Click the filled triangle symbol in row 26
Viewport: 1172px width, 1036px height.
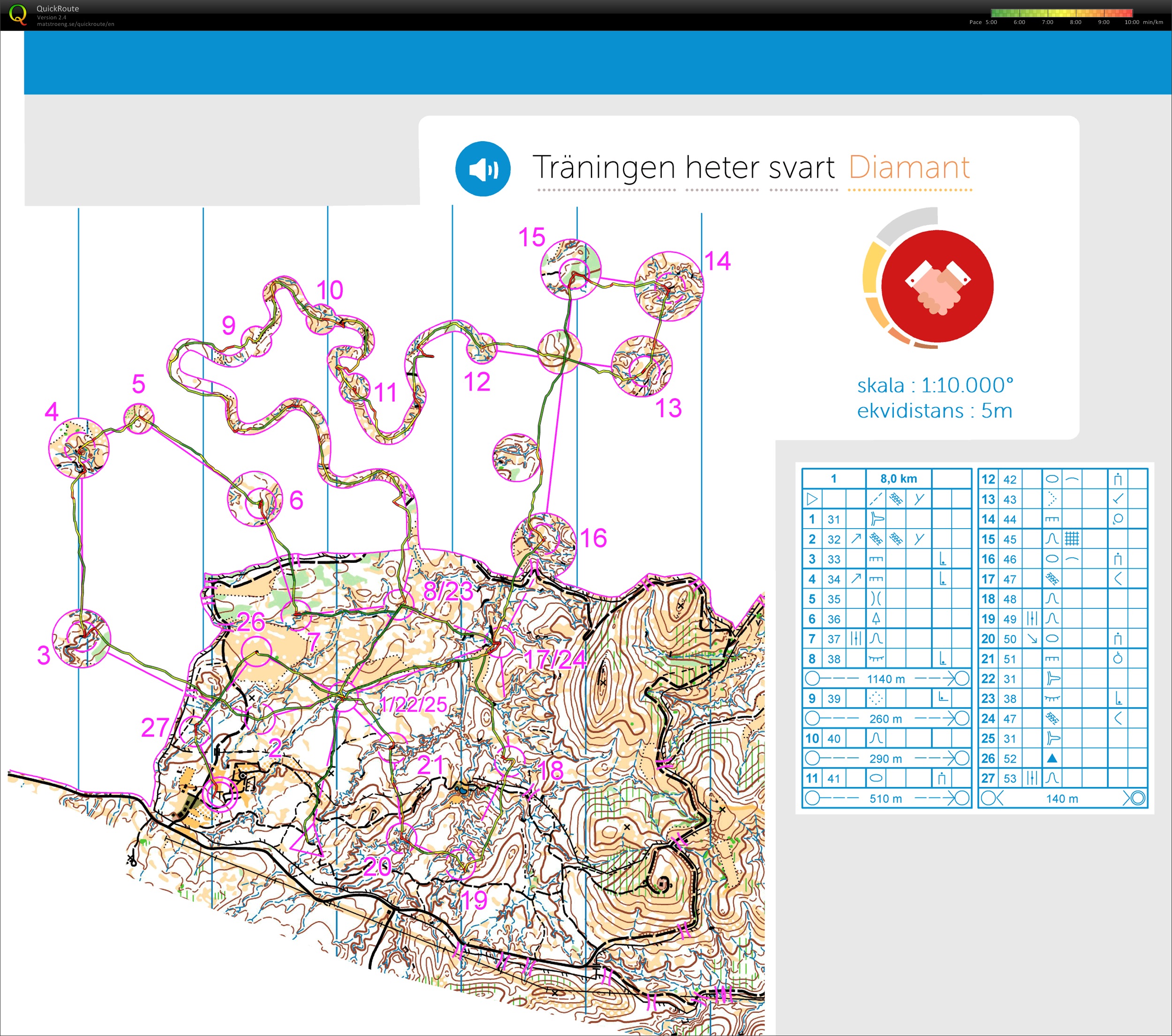1052,758
